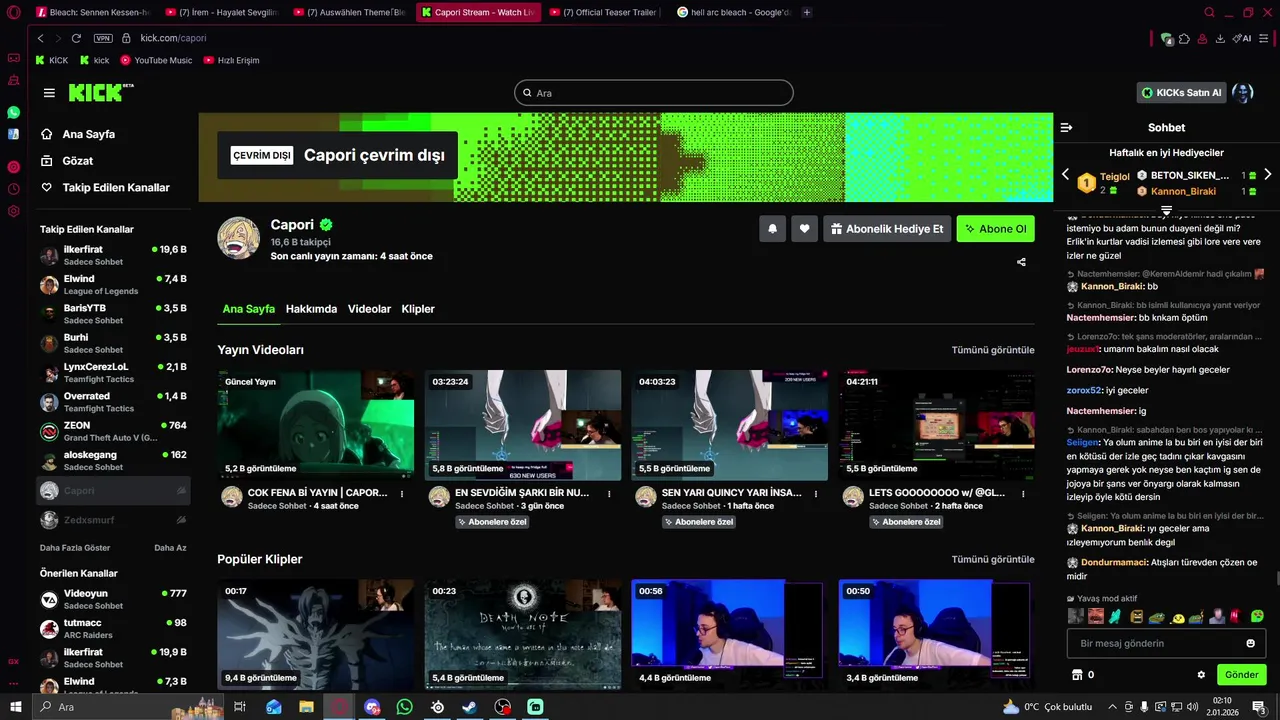
Task: Click the Ara search field
Action: [x=654, y=93]
